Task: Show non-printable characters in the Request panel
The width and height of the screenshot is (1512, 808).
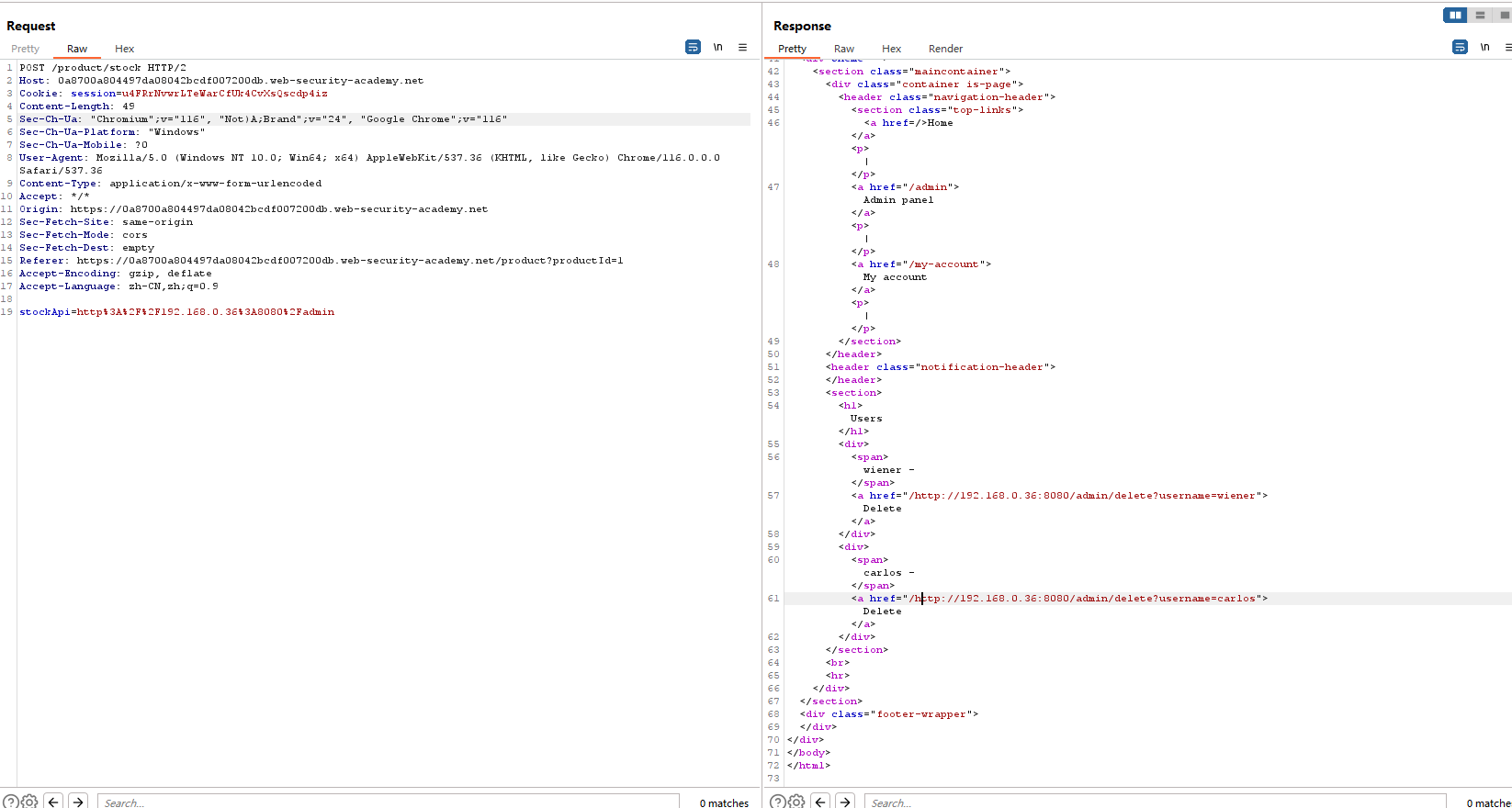Action: (718, 47)
